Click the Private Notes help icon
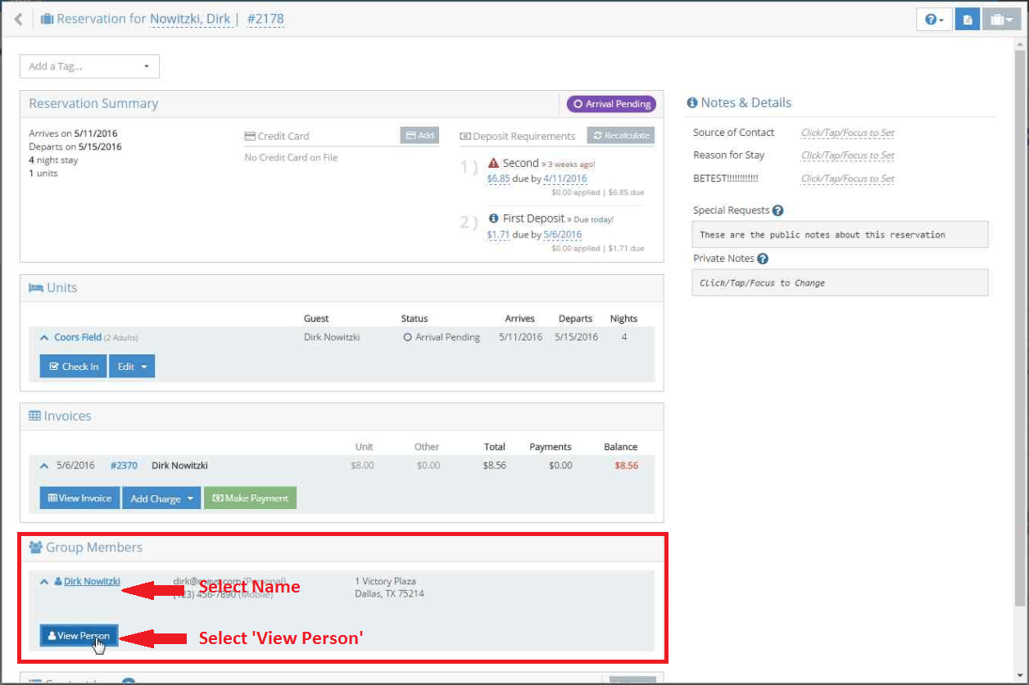 pyautogui.click(x=763, y=259)
